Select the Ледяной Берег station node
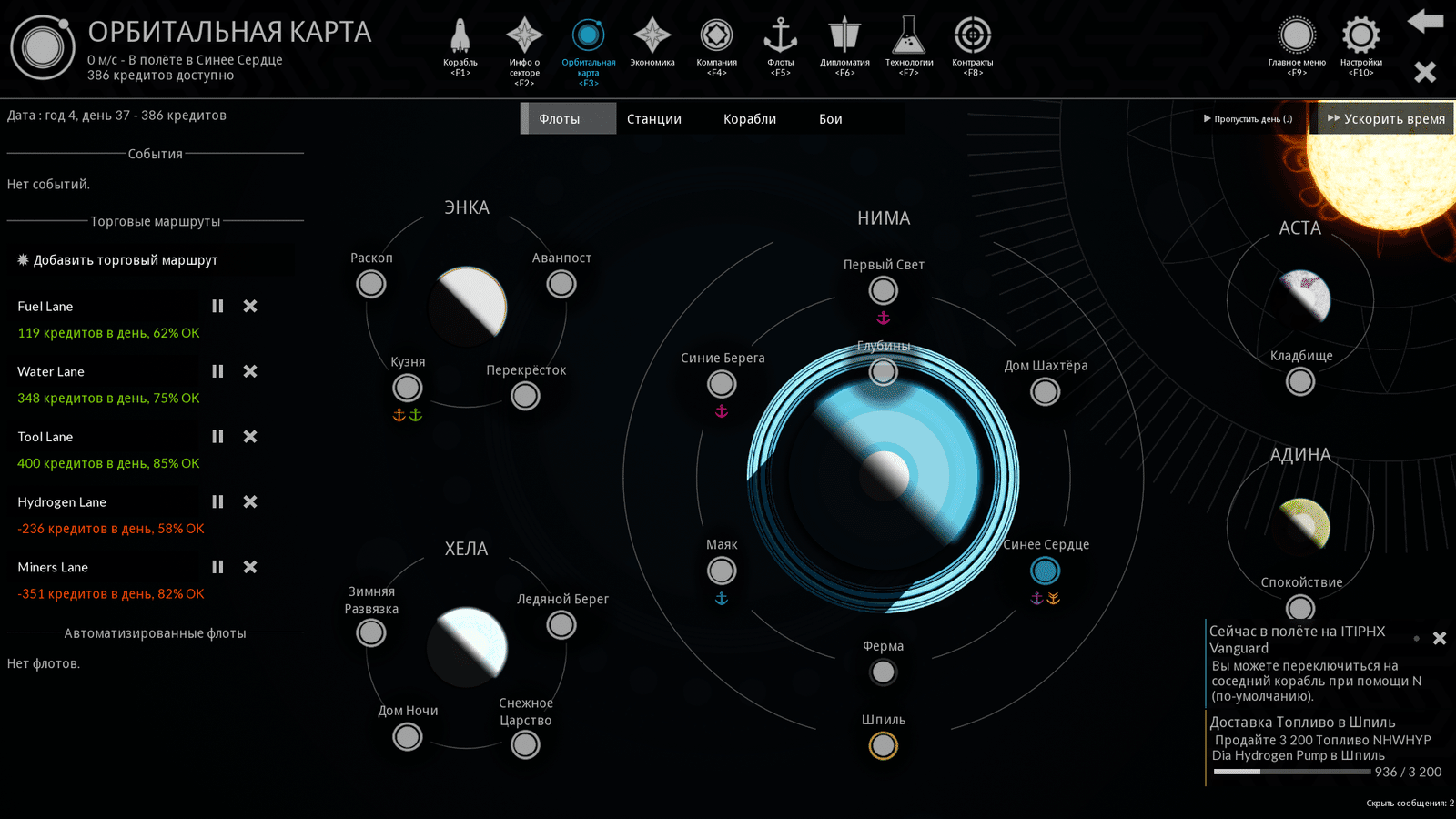 click(x=561, y=625)
